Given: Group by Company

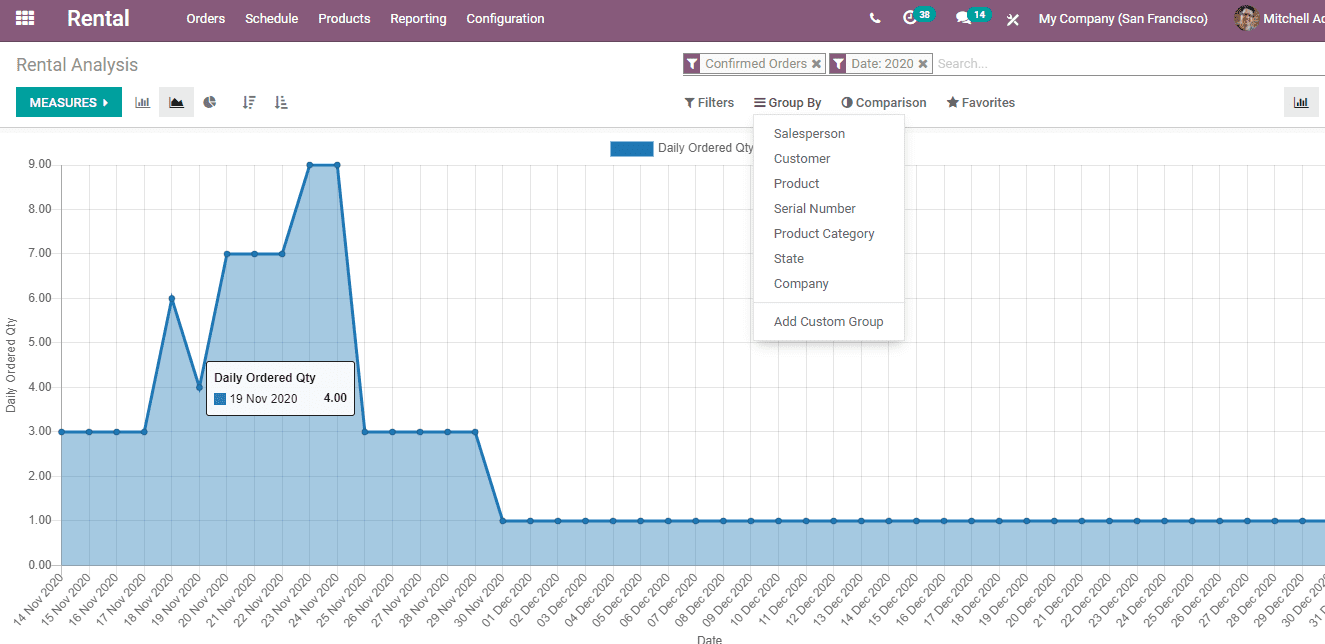Looking at the screenshot, I should (x=829, y=284).
